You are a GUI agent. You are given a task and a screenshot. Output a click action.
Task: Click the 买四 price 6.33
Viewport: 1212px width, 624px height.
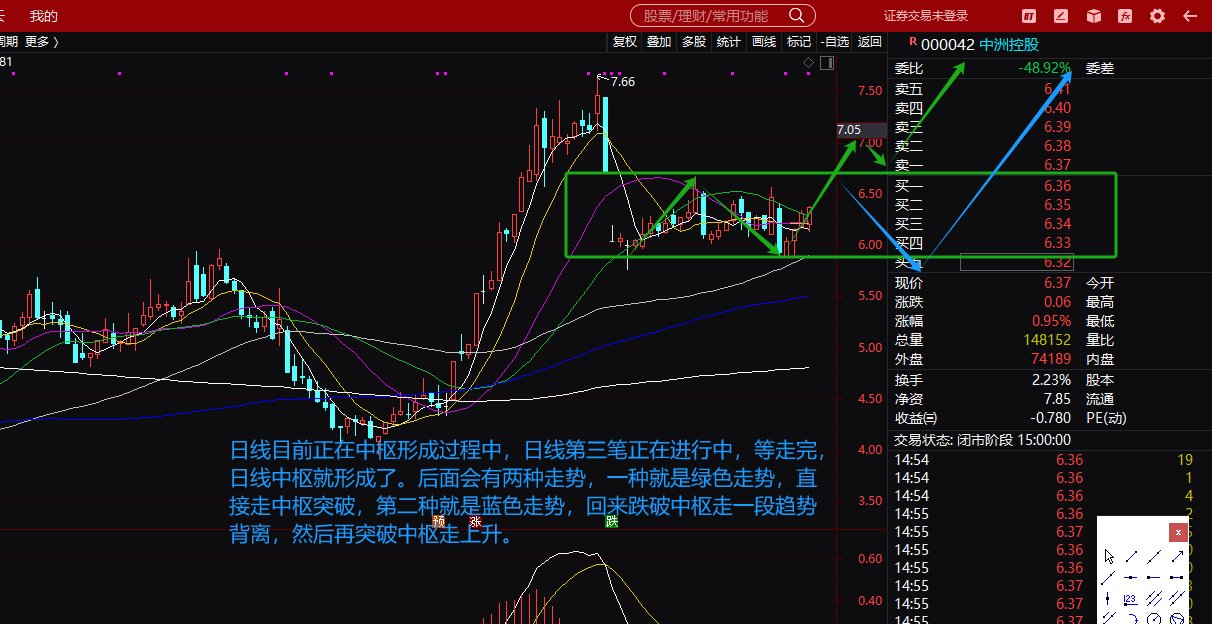tap(1057, 243)
